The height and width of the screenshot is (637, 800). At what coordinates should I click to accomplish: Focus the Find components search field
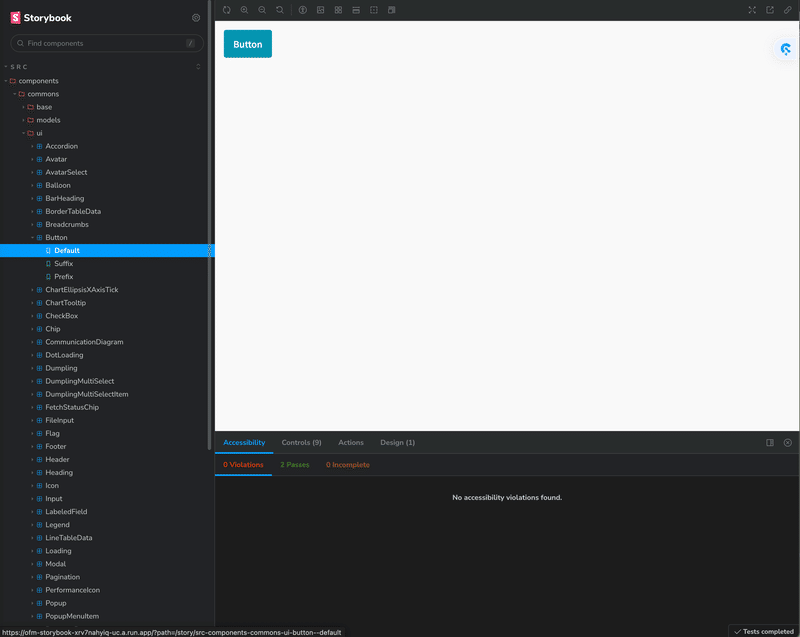tap(107, 43)
